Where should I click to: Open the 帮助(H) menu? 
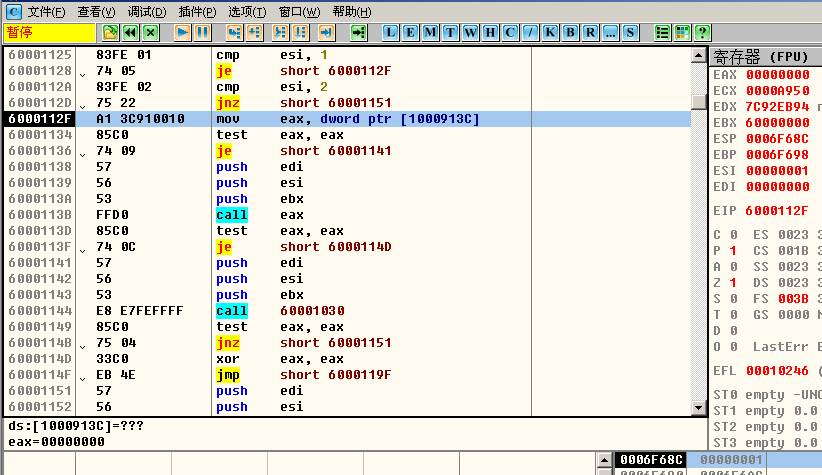tap(352, 12)
